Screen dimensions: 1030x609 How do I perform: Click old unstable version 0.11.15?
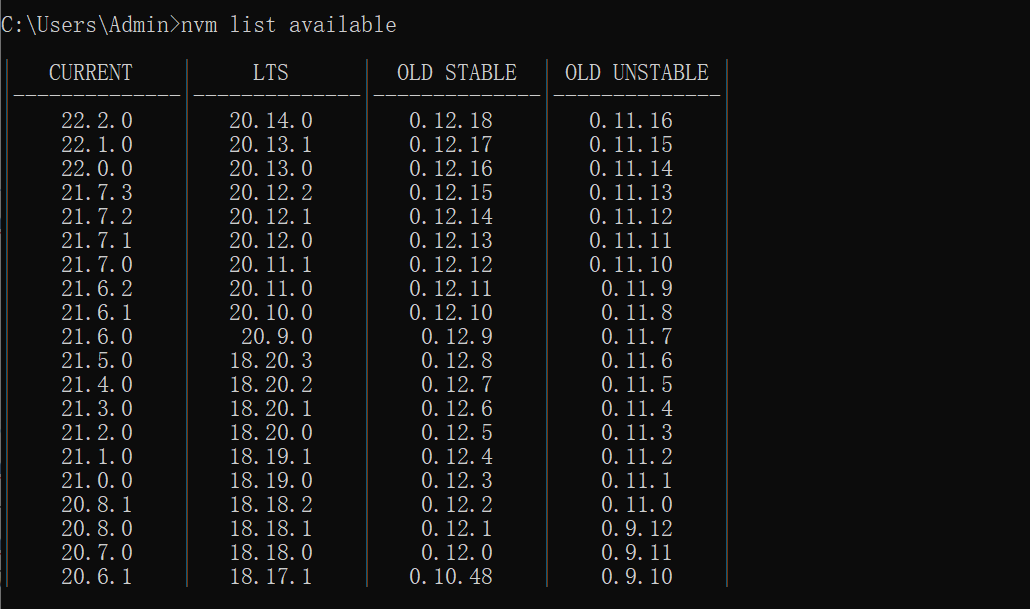(x=631, y=145)
